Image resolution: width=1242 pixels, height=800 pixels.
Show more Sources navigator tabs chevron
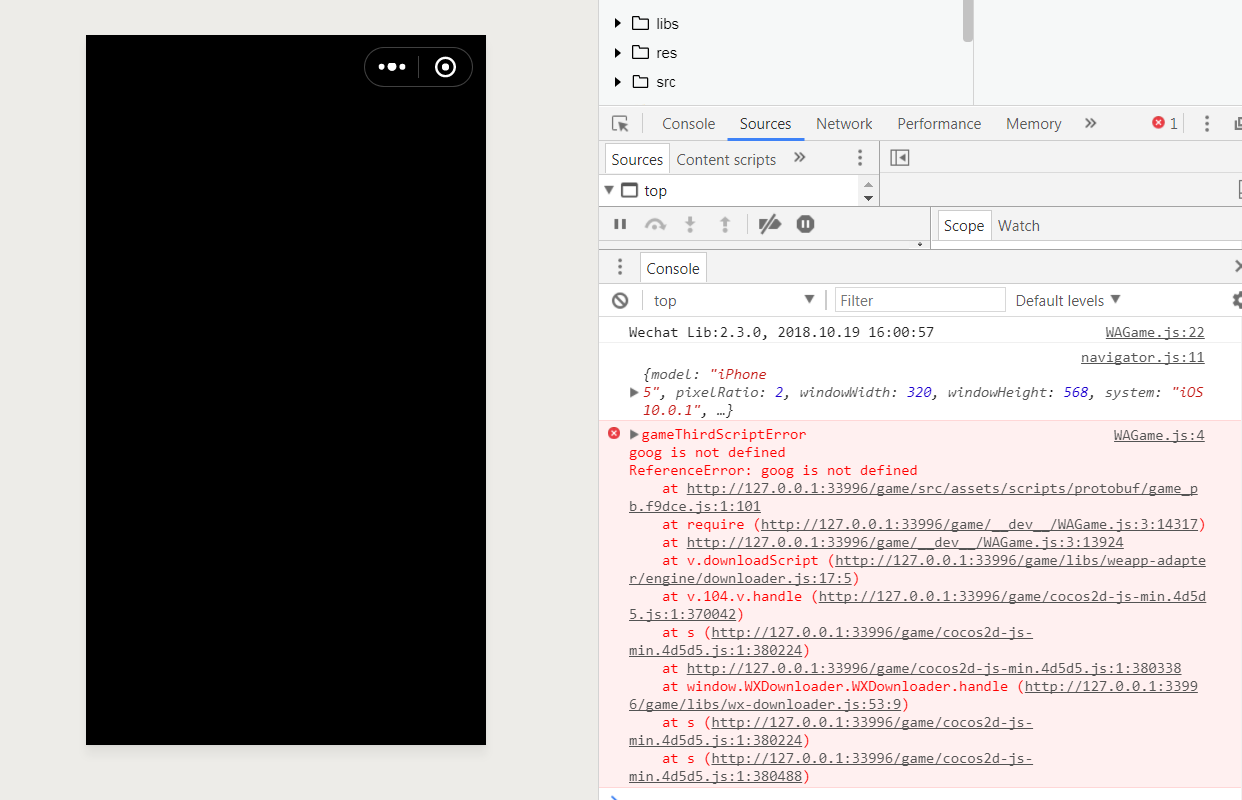point(799,158)
